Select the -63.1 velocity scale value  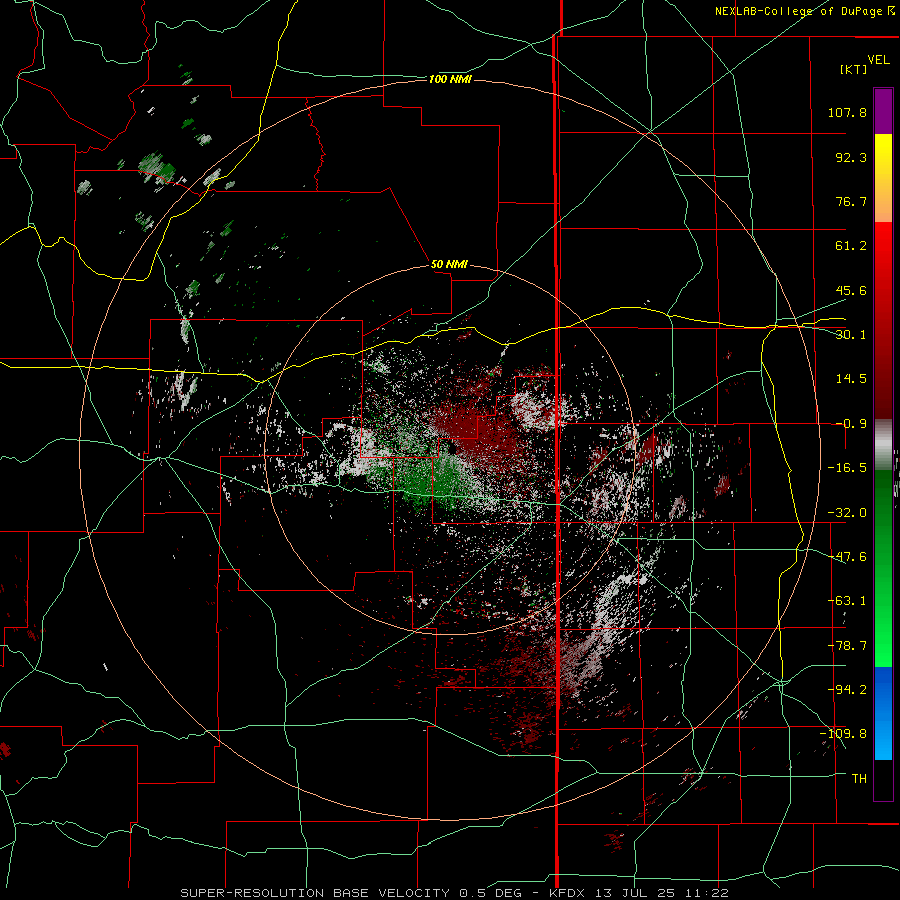point(847,601)
